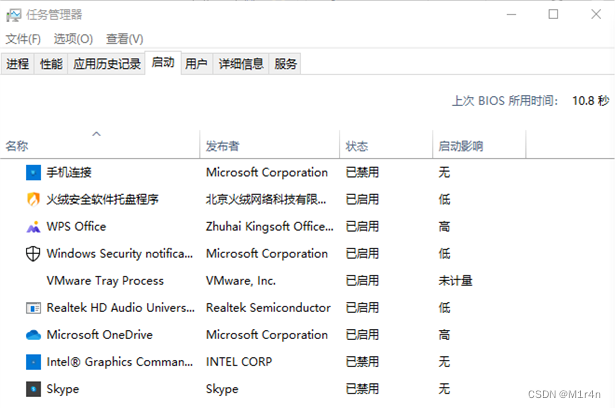This screenshot has height=408, width=616.
Task: Click the 10.8 秒 BIOS time value
Action: coord(590,101)
